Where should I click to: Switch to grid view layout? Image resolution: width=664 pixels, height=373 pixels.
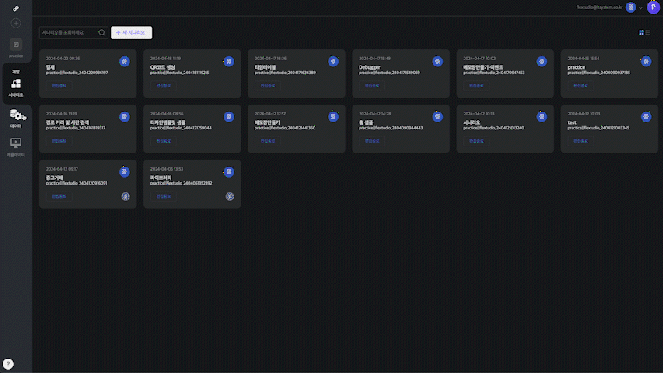click(641, 33)
